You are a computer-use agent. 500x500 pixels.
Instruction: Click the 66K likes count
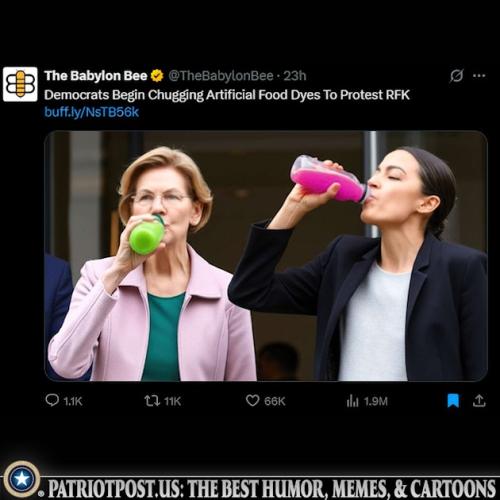click(x=275, y=401)
